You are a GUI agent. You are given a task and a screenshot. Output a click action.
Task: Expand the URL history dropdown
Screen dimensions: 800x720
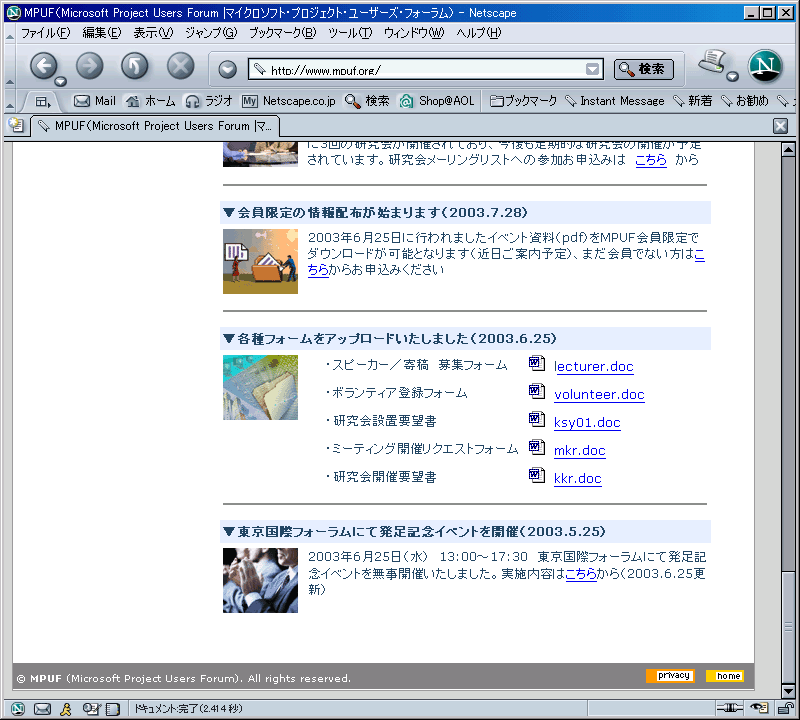[592, 69]
